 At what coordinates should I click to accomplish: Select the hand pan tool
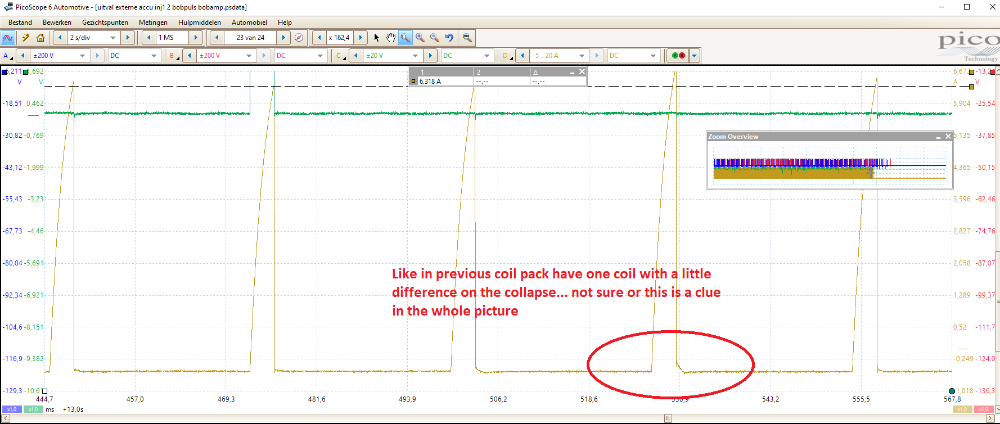[x=391, y=37]
